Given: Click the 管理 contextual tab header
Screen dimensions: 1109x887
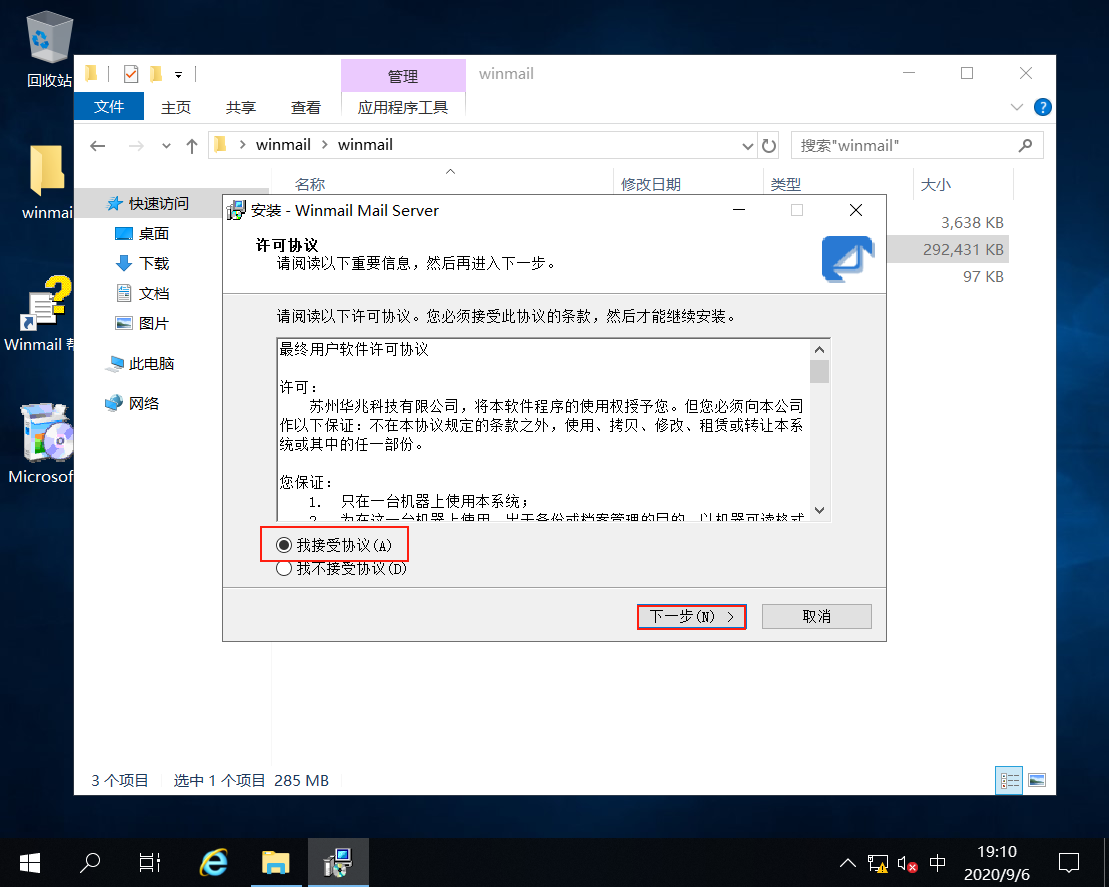Looking at the screenshot, I should click(403, 76).
